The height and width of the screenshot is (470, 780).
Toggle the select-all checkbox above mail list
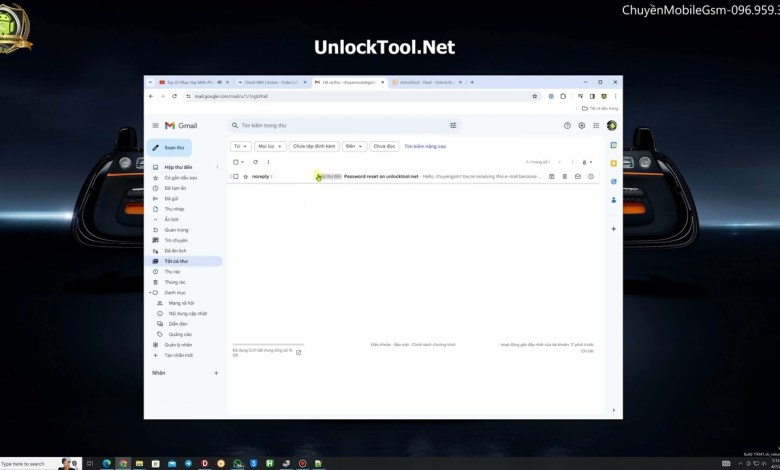tap(235, 162)
